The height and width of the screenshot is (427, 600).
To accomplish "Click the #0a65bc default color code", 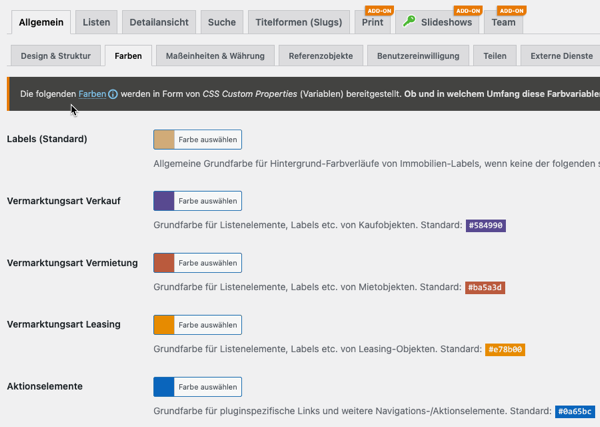I will (x=575, y=411).
